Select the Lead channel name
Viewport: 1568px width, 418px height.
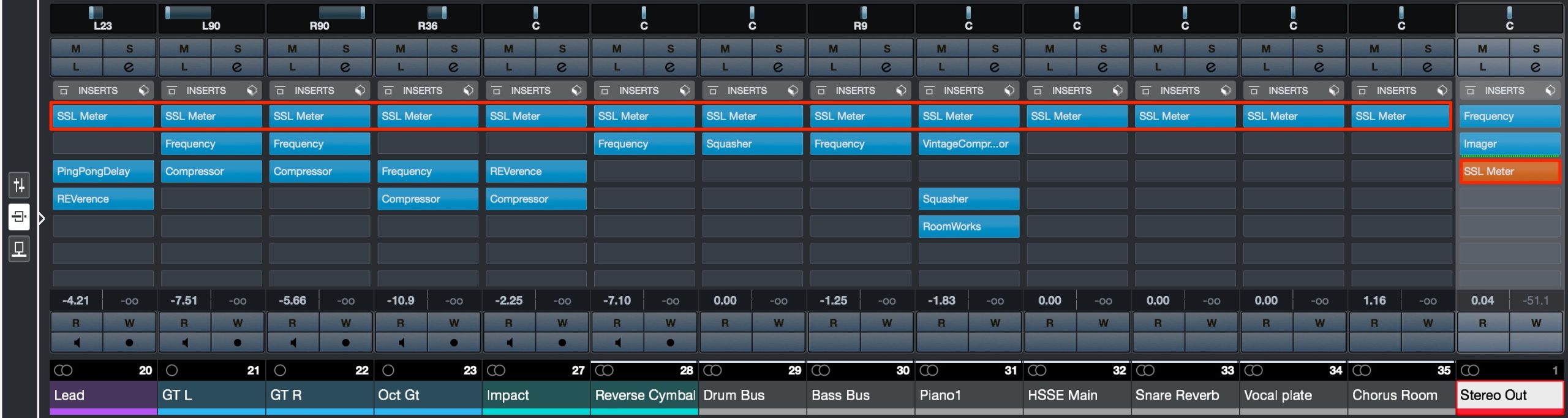pyautogui.click(x=103, y=395)
